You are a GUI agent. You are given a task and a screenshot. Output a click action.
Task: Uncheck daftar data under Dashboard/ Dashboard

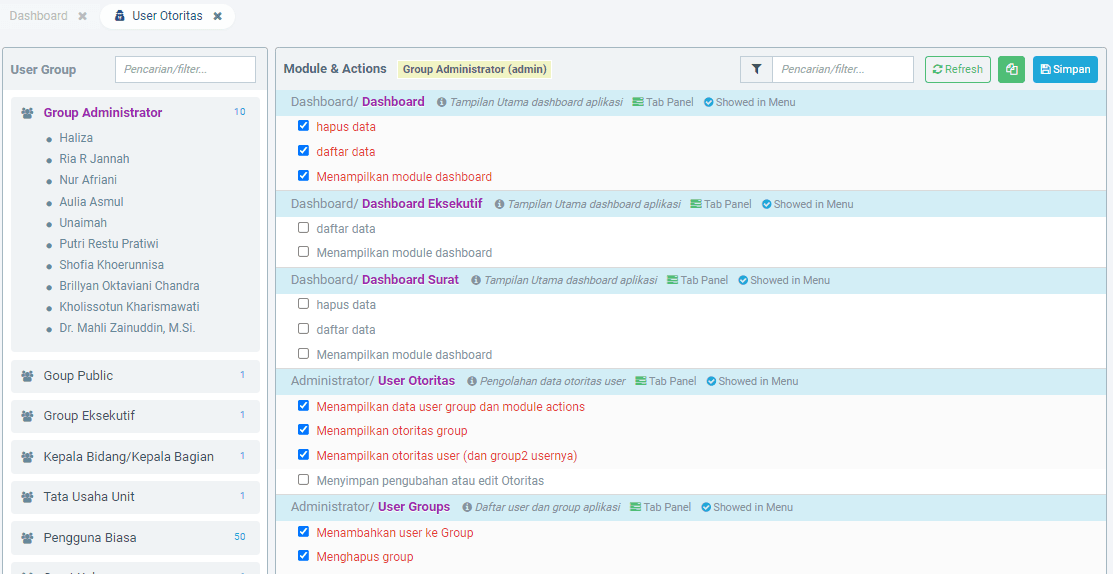pyautogui.click(x=304, y=150)
